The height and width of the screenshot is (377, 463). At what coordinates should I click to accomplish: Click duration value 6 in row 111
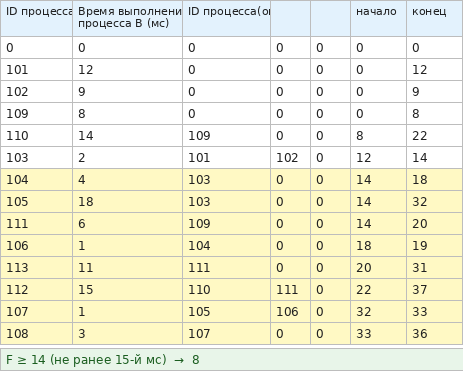128,224
